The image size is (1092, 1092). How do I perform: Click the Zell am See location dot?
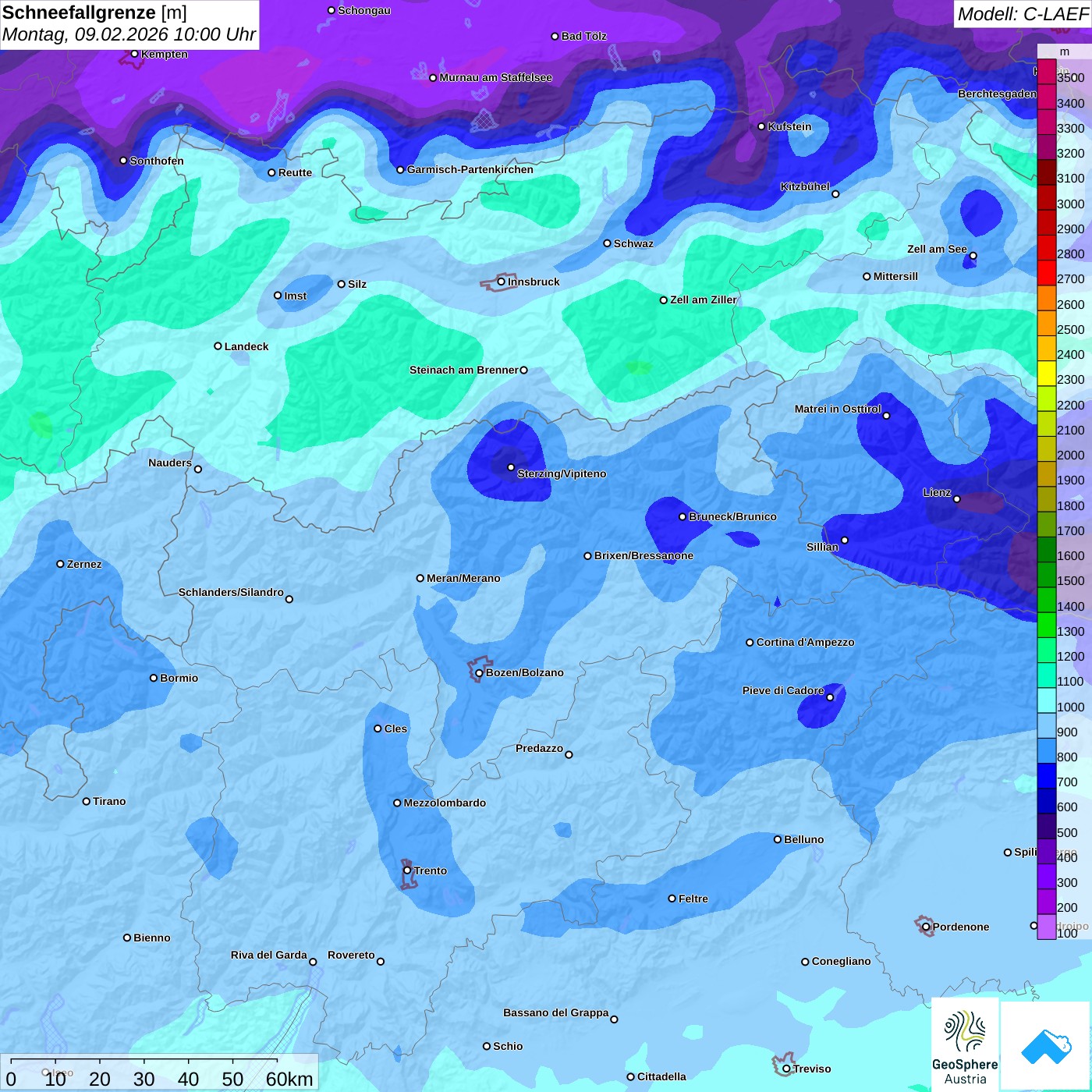click(x=973, y=256)
